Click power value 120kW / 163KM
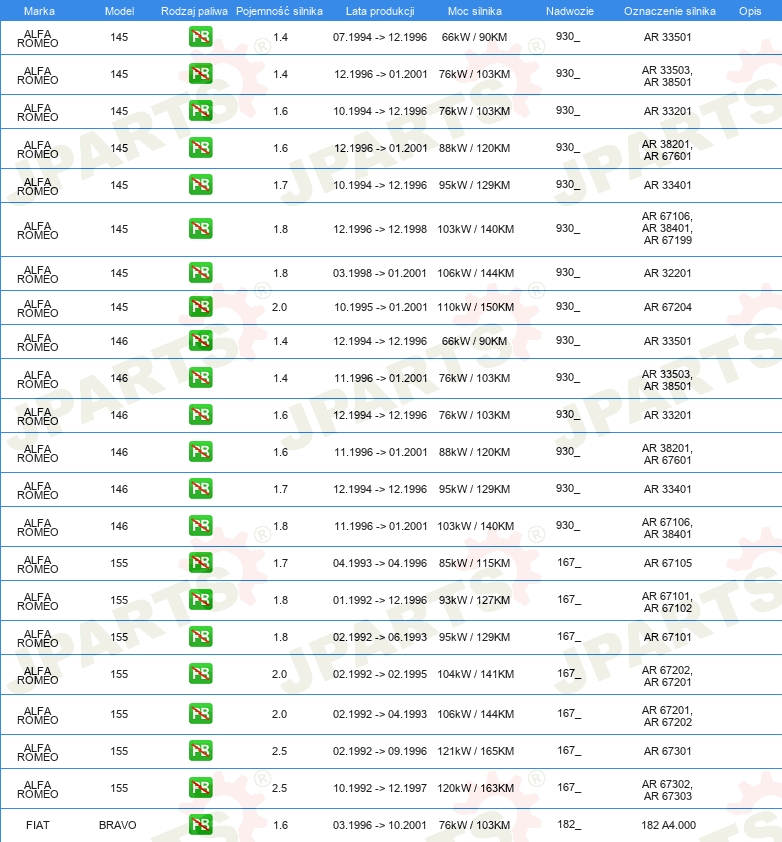This screenshot has height=842, width=782. pos(475,788)
